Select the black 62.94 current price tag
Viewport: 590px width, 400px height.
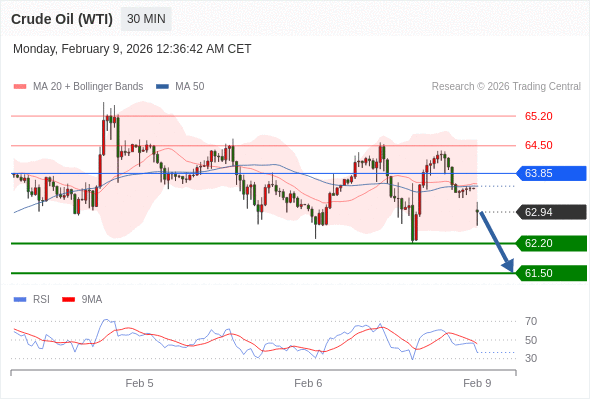(551, 212)
